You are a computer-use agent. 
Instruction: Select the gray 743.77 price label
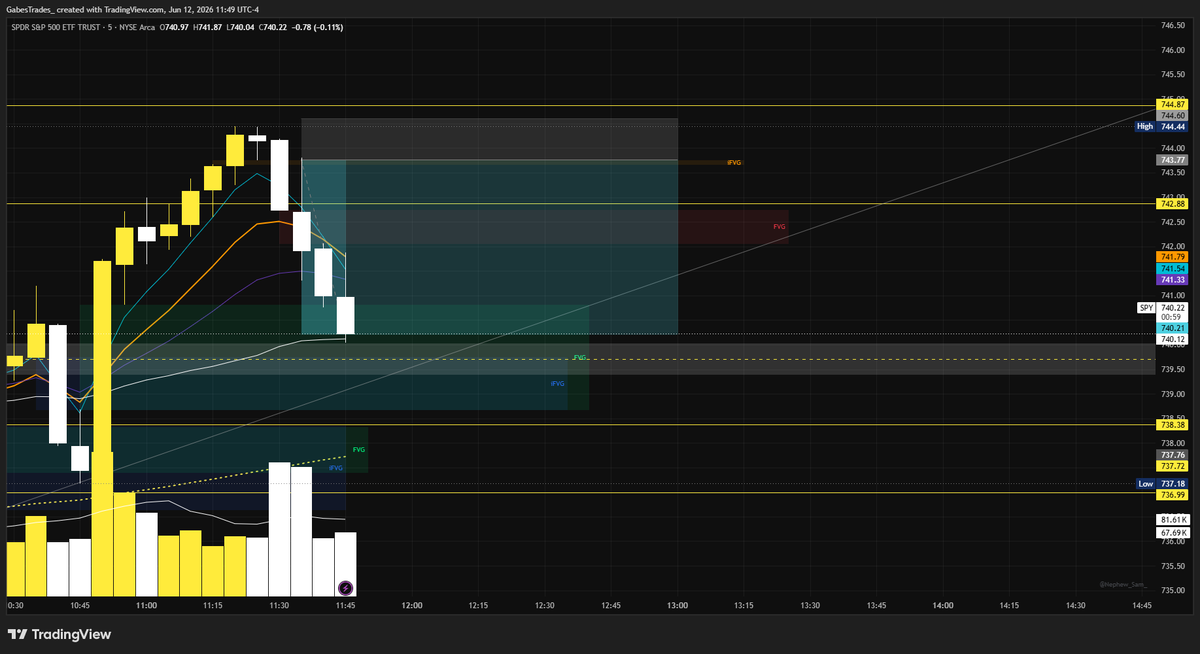click(1173, 160)
